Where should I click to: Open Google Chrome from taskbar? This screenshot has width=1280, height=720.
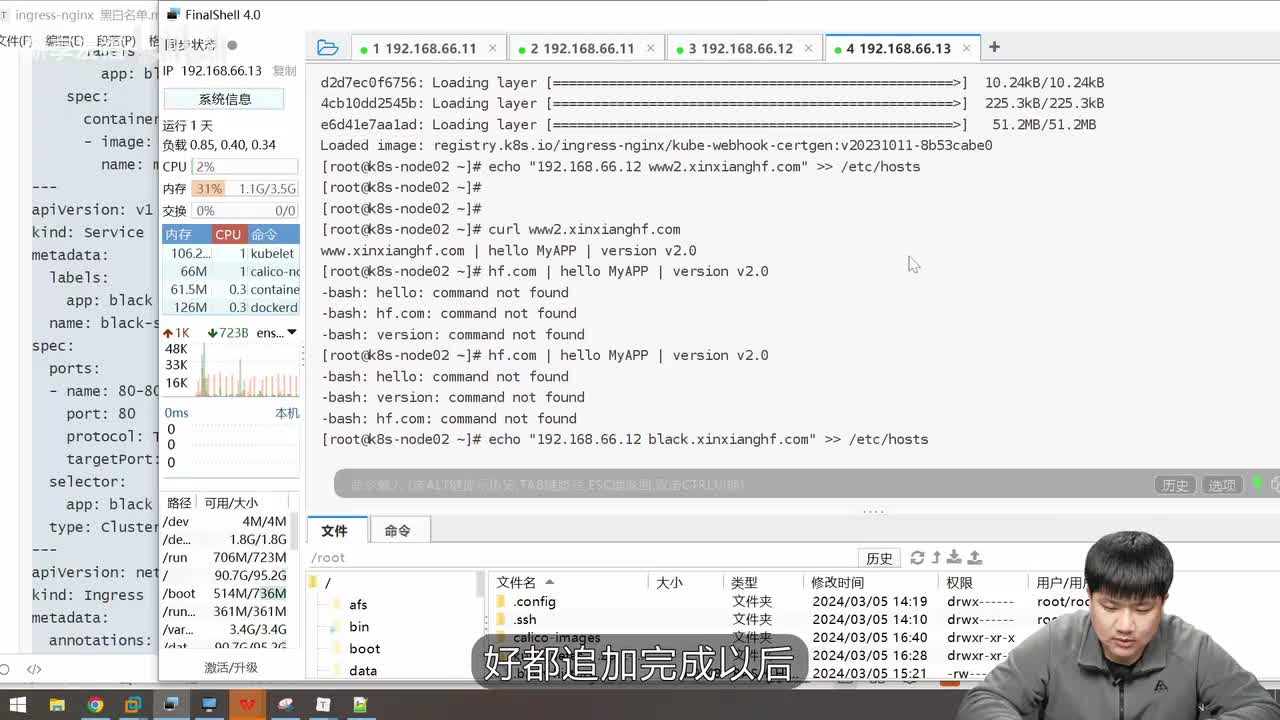(95, 705)
